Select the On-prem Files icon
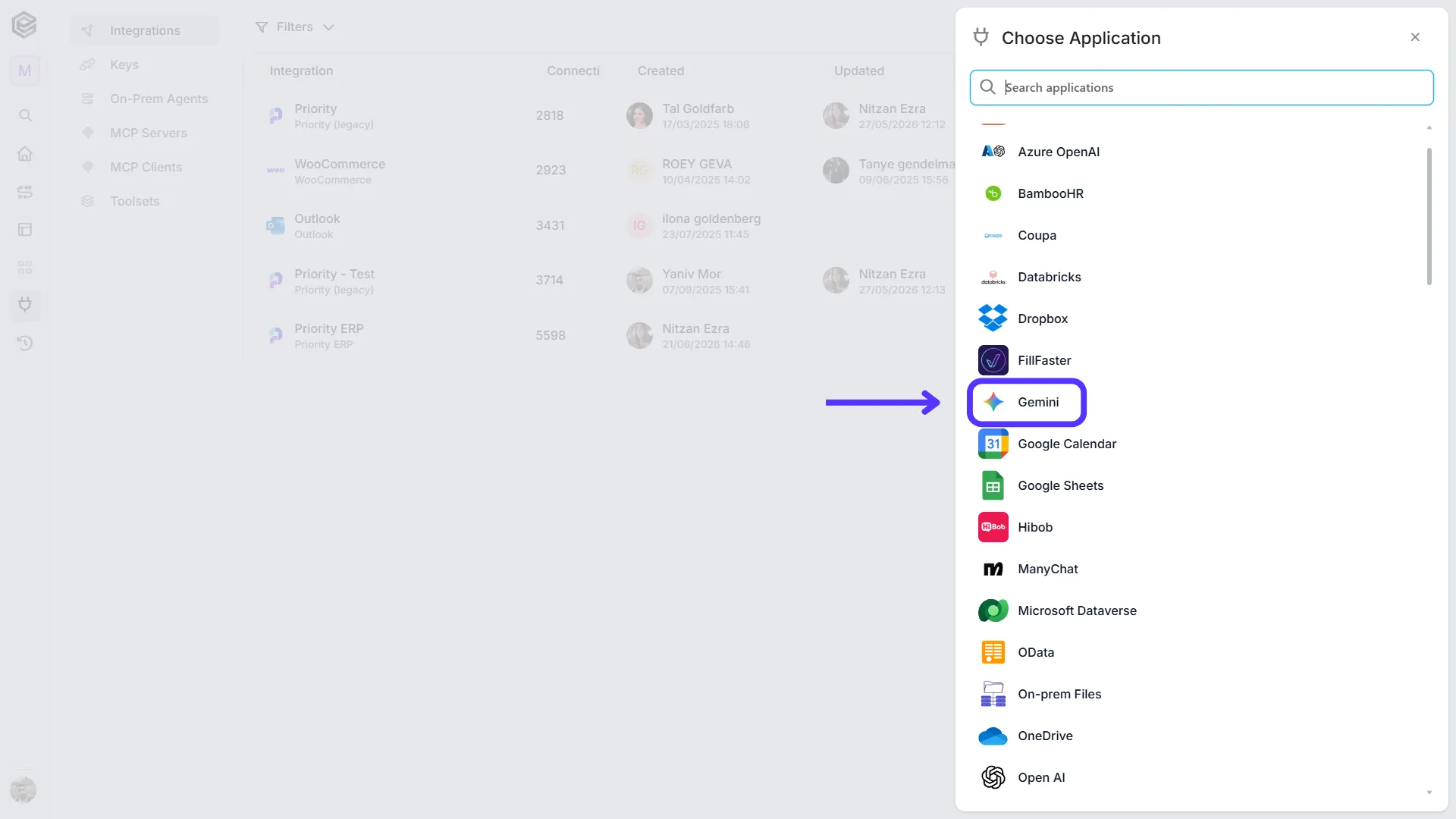The width and height of the screenshot is (1456, 819). [x=993, y=694]
